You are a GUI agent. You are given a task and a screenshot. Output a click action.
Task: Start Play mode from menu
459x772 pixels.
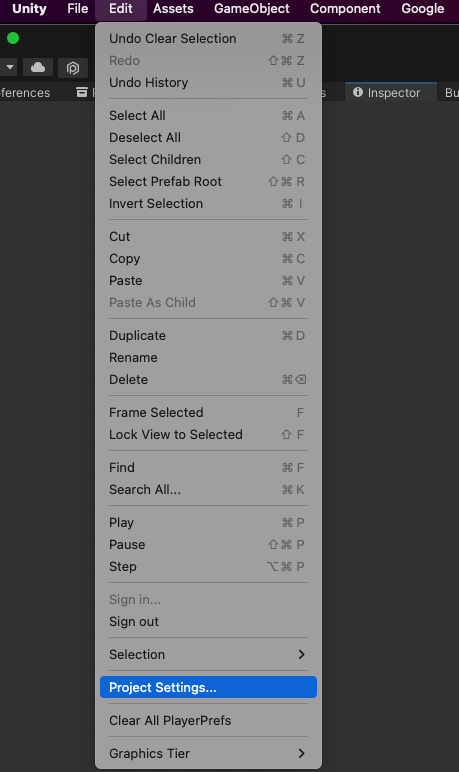click(x=208, y=522)
